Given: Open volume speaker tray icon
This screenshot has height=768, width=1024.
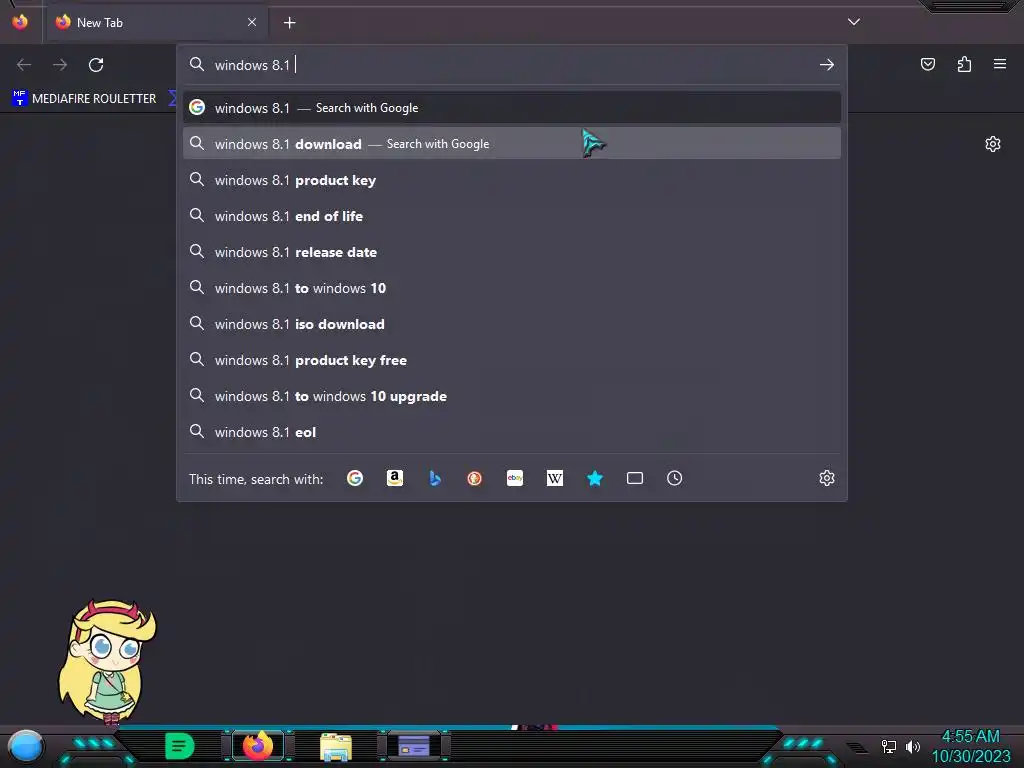Looking at the screenshot, I should point(913,746).
